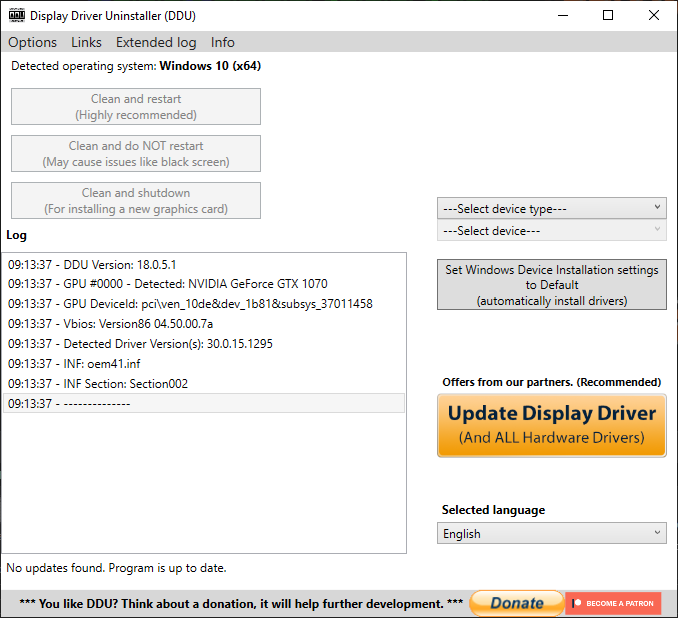Select the INF: oem41.inf log line
The height and width of the screenshot is (618, 678).
click(204, 364)
